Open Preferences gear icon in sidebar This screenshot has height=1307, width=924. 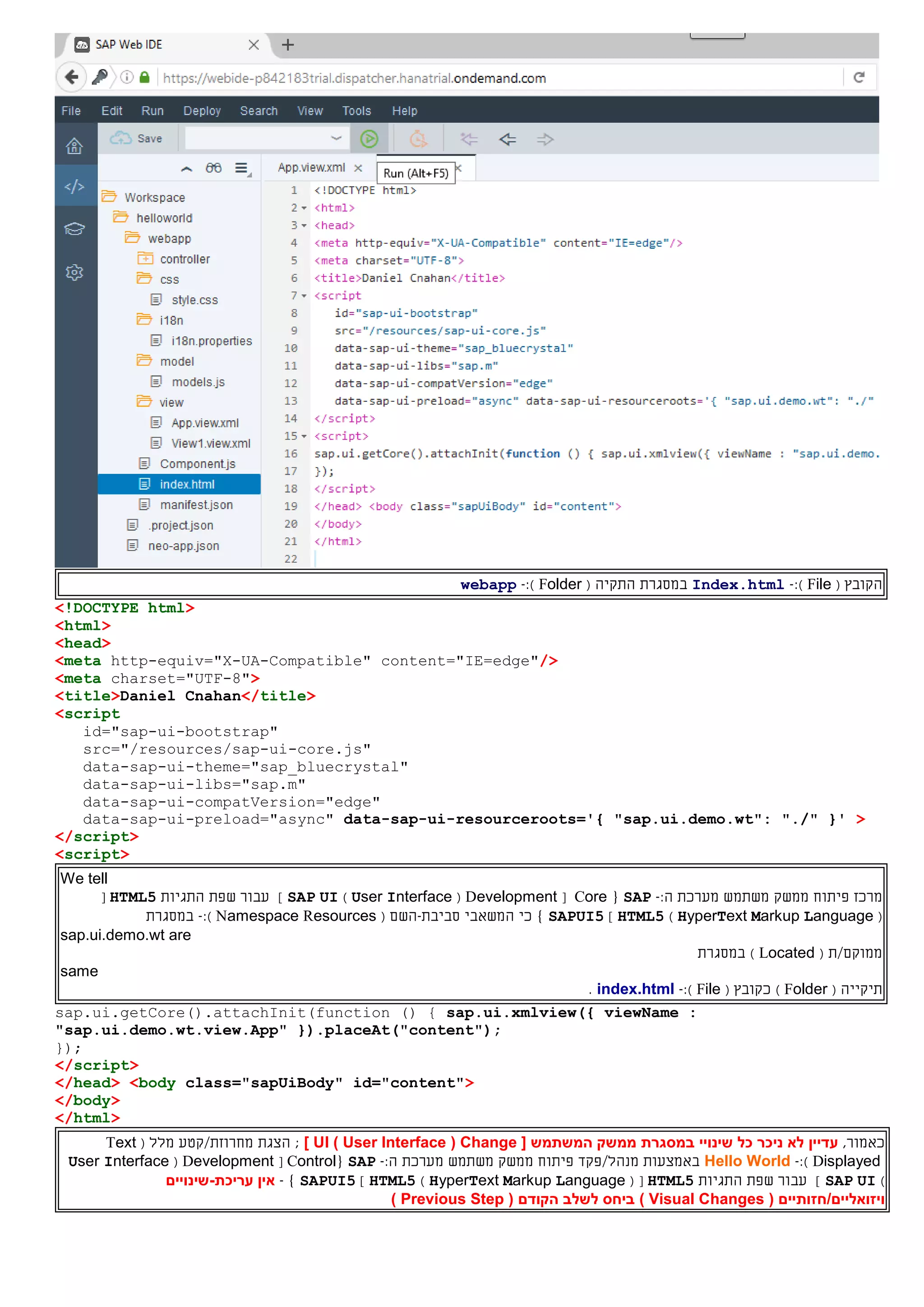[74, 273]
